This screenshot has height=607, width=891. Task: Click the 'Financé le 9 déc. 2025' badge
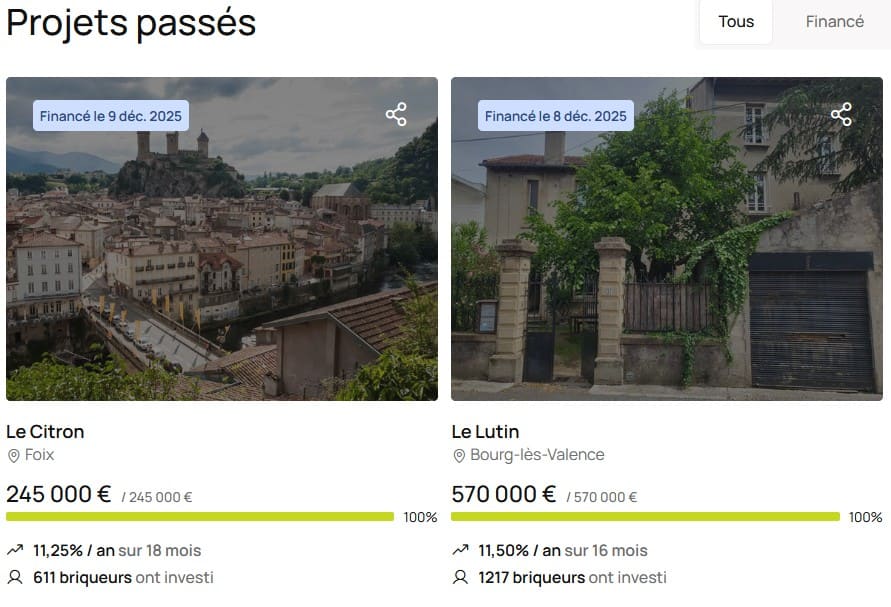[x=111, y=116]
